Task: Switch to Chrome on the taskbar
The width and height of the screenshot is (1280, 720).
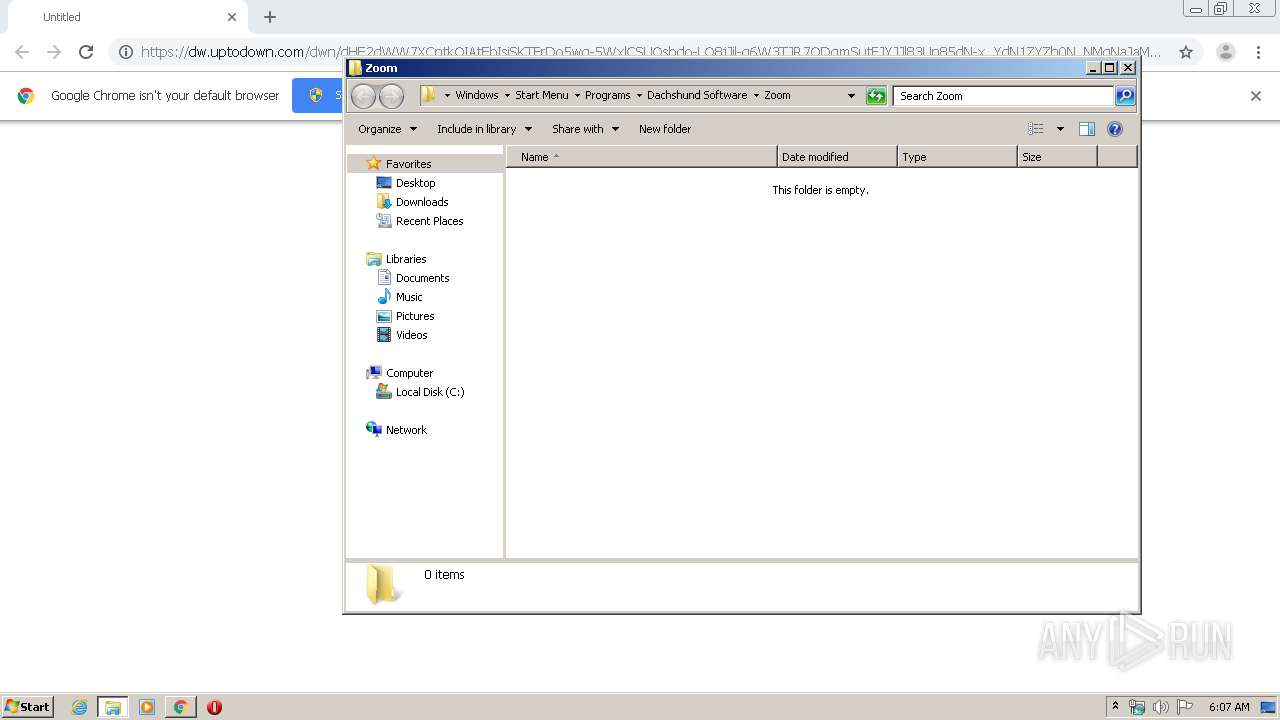Action: coord(180,707)
